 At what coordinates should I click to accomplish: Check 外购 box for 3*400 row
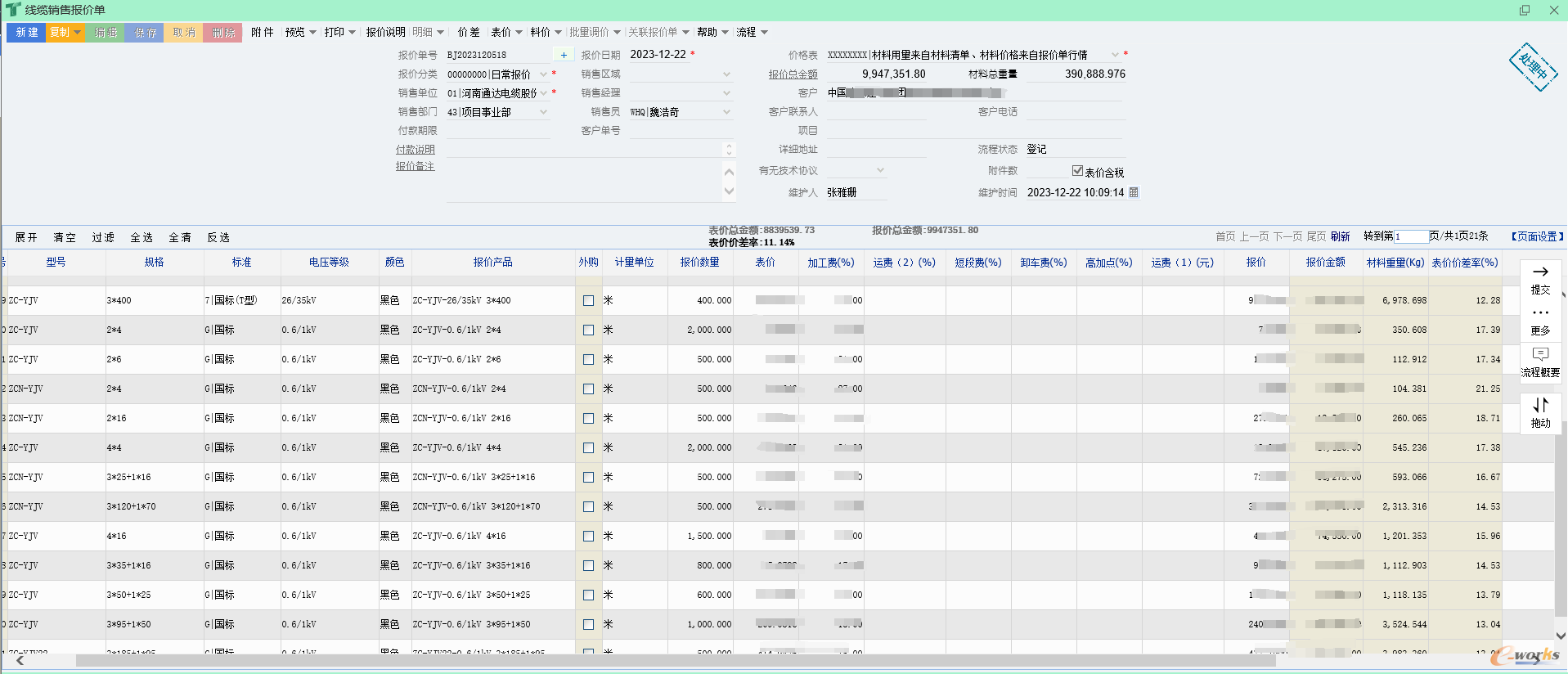588,300
